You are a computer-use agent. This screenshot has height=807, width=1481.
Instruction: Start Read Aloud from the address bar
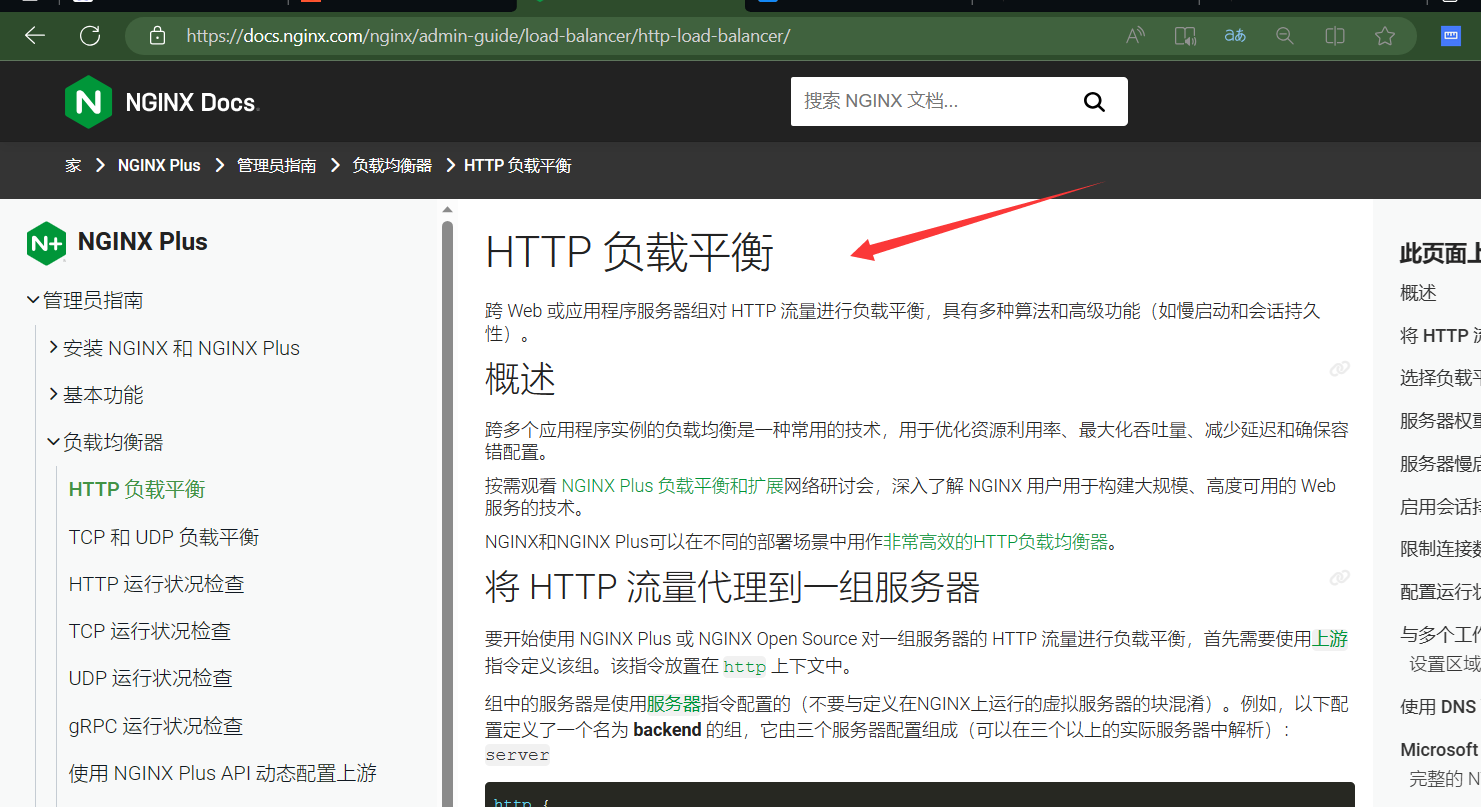[1135, 36]
